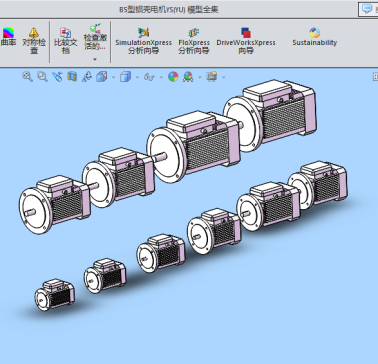Open the Sustainability tool
The height and width of the screenshot is (364, 378).
[x=315, y=37]
